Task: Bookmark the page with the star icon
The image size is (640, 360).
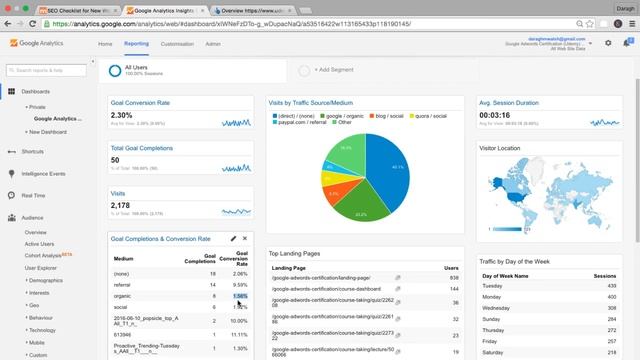Action: pyautogui.click(x=590, y=24)
